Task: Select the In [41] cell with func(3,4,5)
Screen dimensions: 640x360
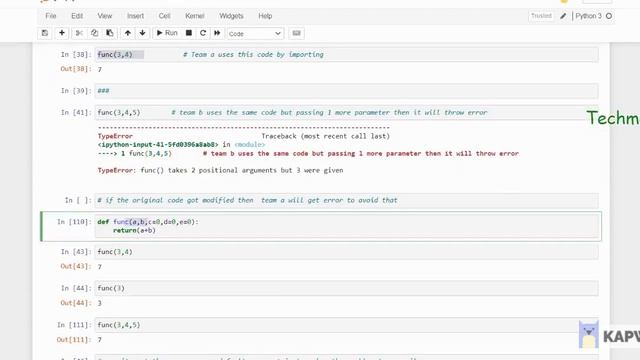Action: click(347, 112)
